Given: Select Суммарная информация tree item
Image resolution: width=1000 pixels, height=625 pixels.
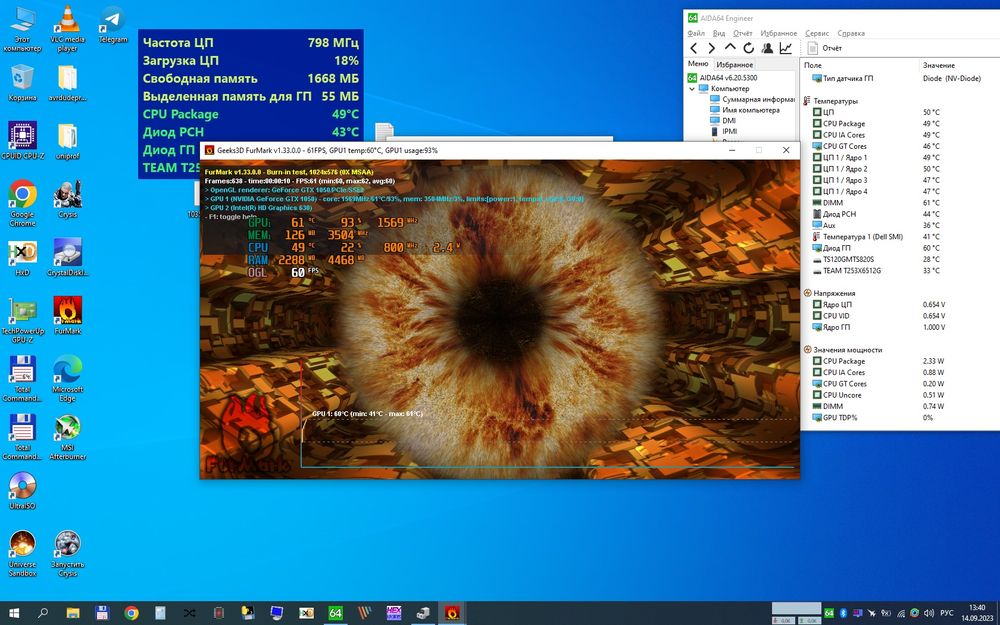Looking at the screenshot, I should (753, 99).
